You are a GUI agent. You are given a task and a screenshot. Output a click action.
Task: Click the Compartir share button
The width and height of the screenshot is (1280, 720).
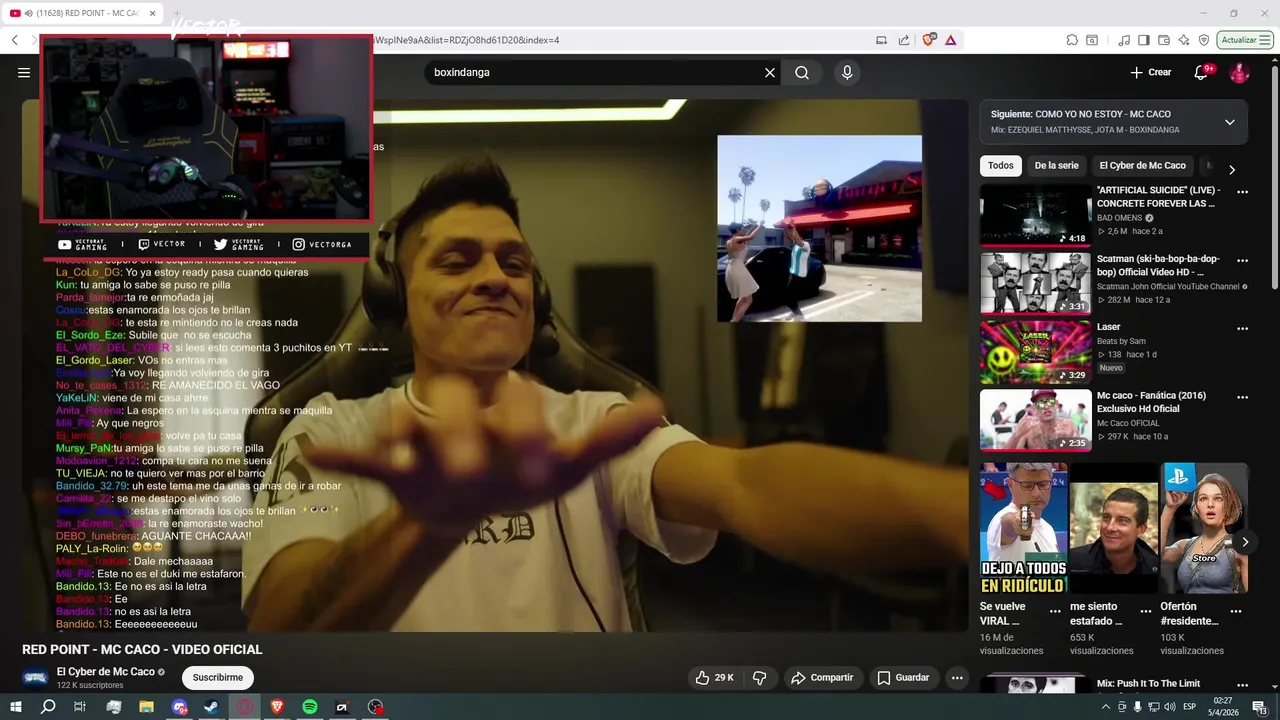tap(821, 678)
